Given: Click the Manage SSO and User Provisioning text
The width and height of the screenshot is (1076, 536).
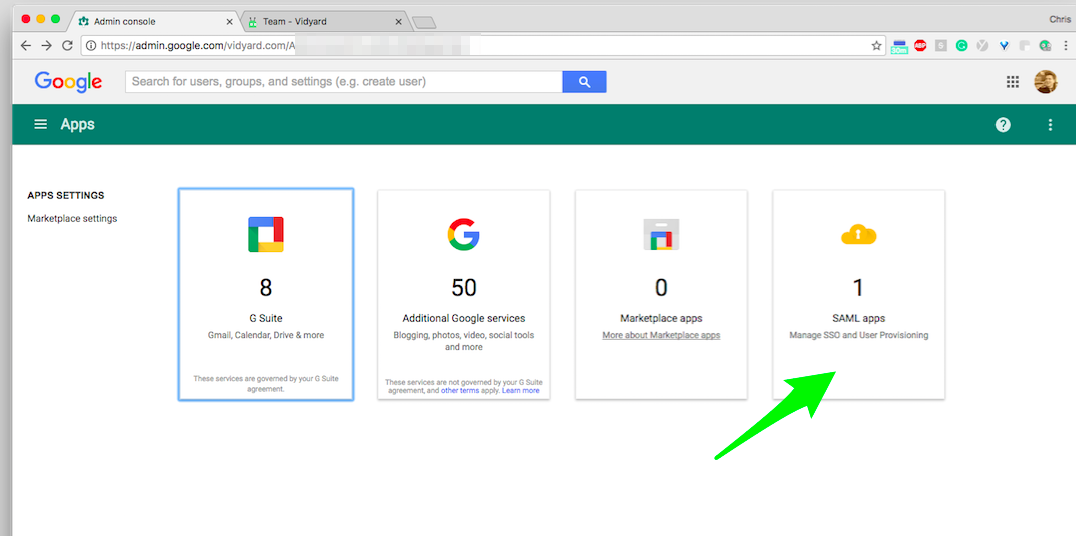Looking at the screenshot, I should coord(858,336).
